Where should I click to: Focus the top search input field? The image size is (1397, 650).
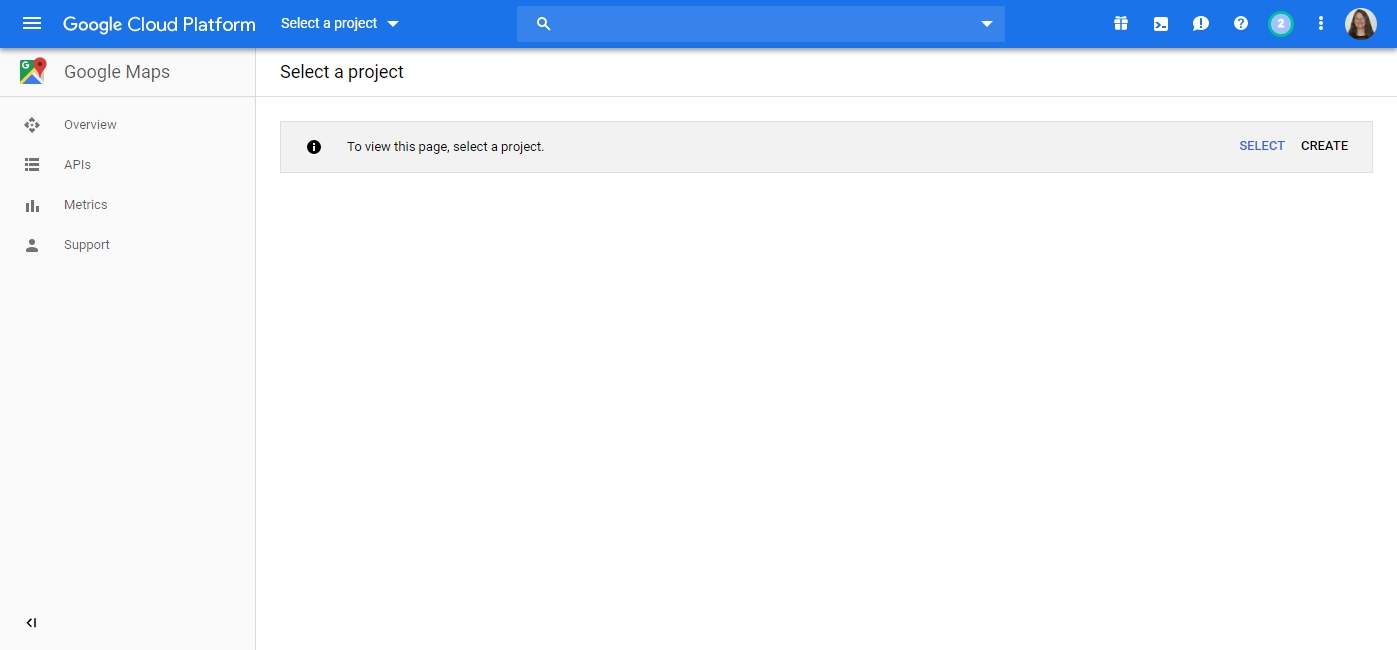point(760,24)
